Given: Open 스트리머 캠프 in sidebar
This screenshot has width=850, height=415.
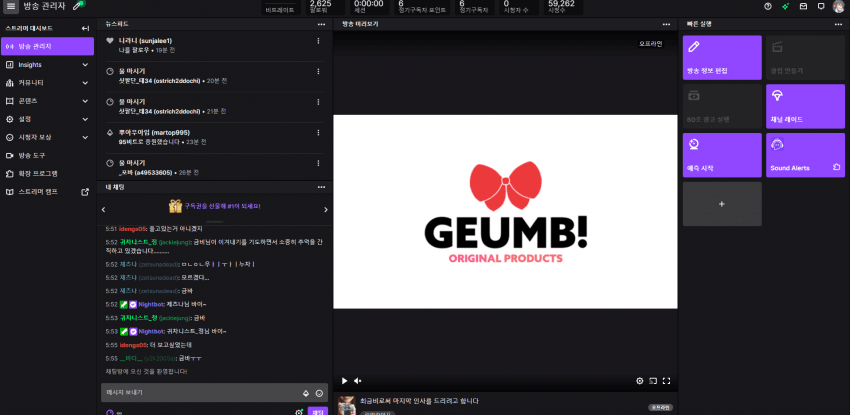Looking at the screenshot, I should pyautogui.click(x=47, y=192).
